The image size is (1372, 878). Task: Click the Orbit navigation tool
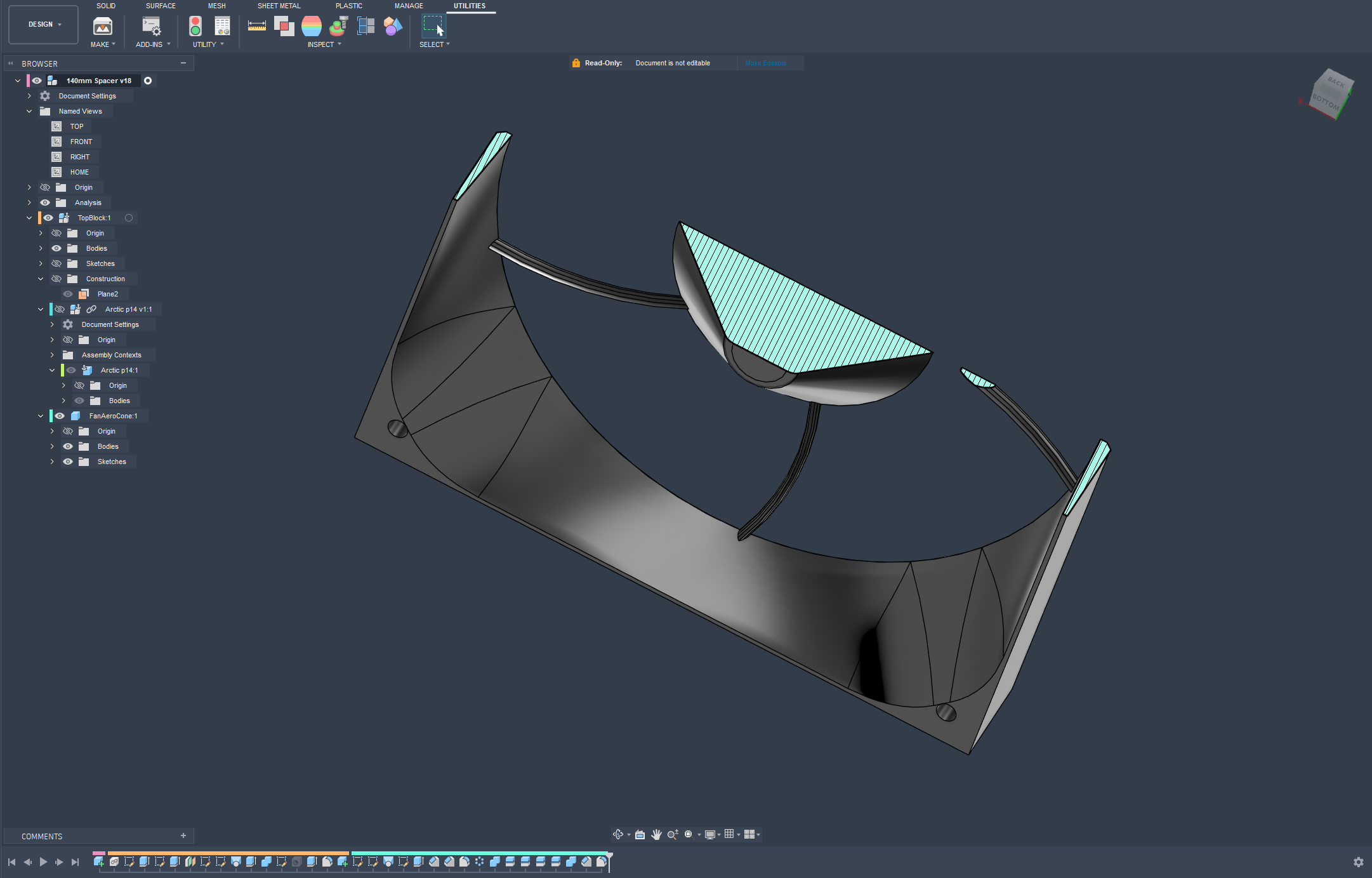tap(618, 834)
